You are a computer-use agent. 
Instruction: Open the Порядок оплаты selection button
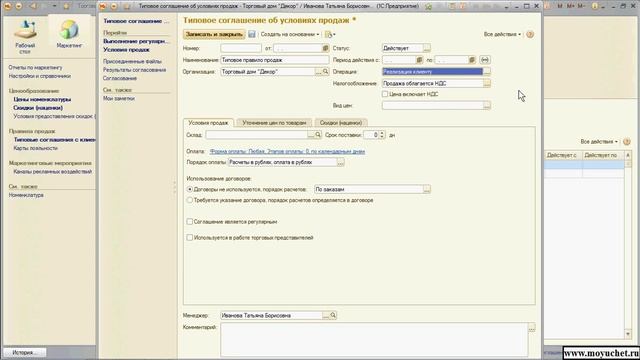click(340, 162)
